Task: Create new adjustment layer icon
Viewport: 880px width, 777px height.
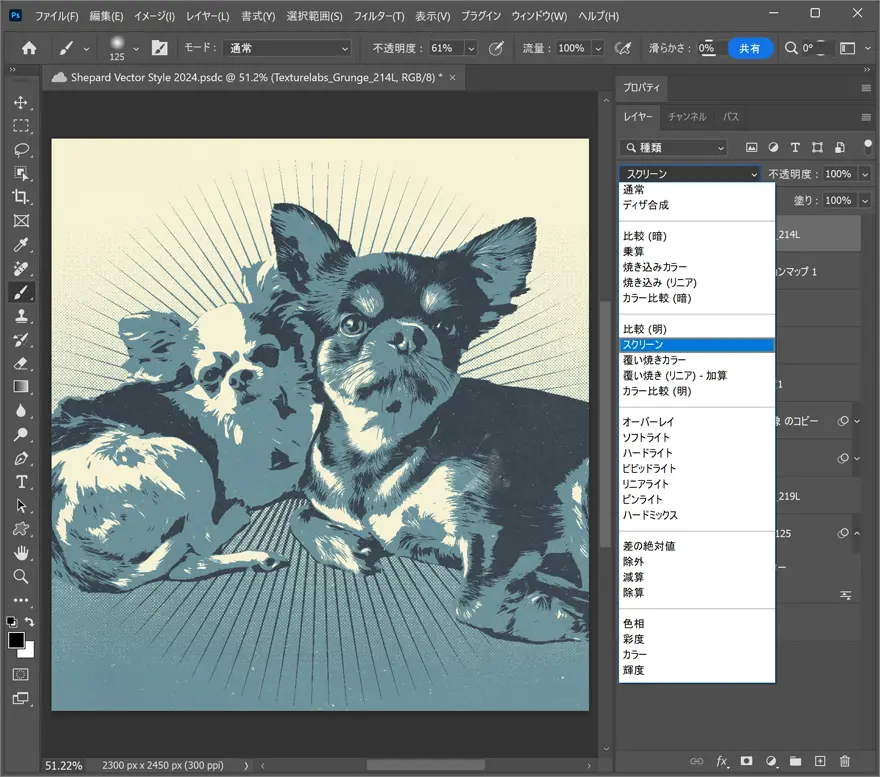Action: 771,761
